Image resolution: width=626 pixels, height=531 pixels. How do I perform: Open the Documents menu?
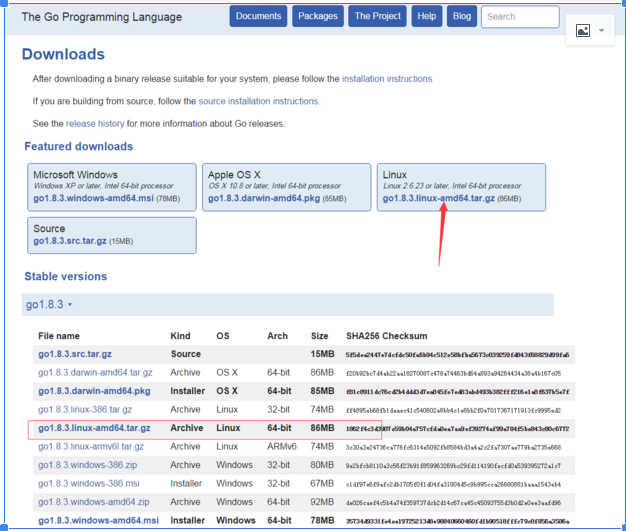(x=259, y=17)
